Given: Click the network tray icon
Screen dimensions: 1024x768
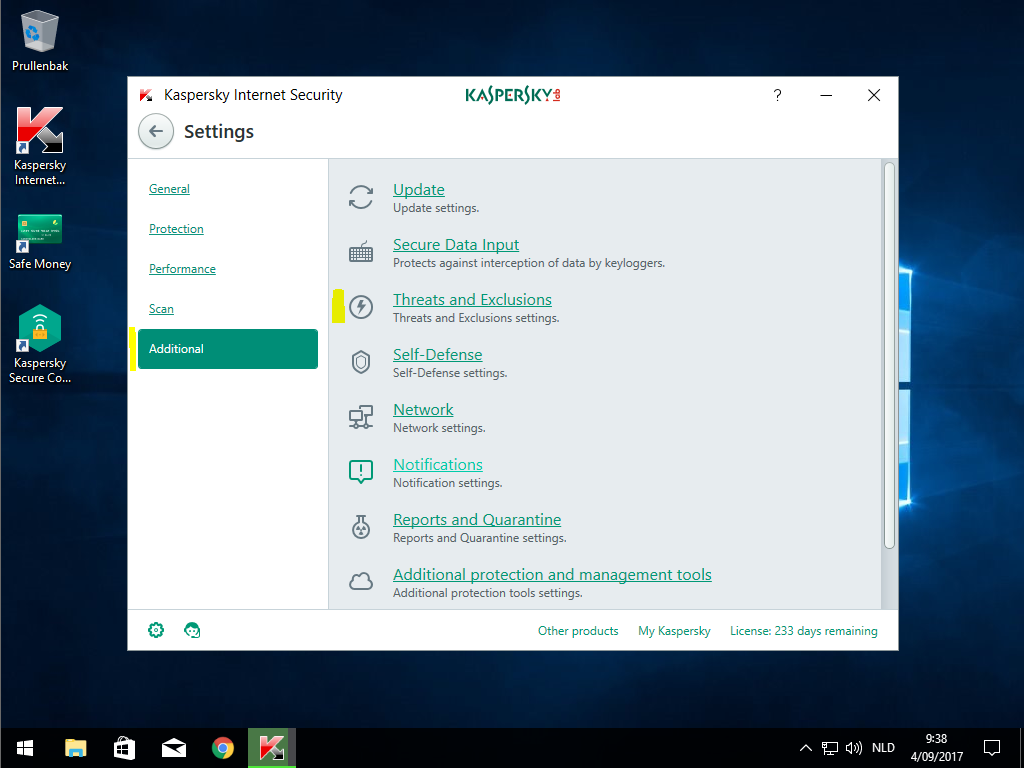Looking at the screenshot, I should coord(829,748).
